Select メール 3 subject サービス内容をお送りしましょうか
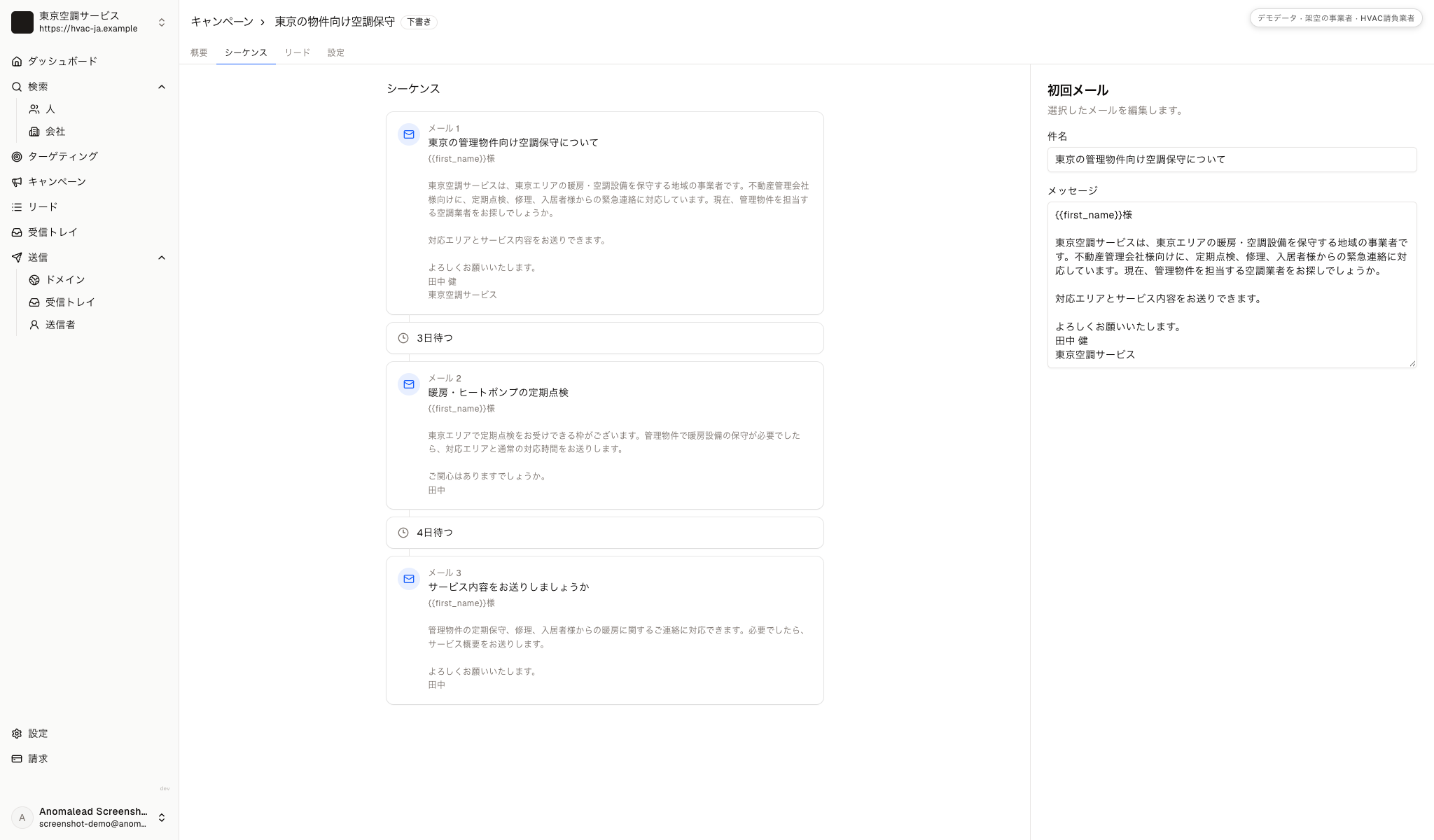Viewport: 1434px width, 840px height. click(509, 587)
